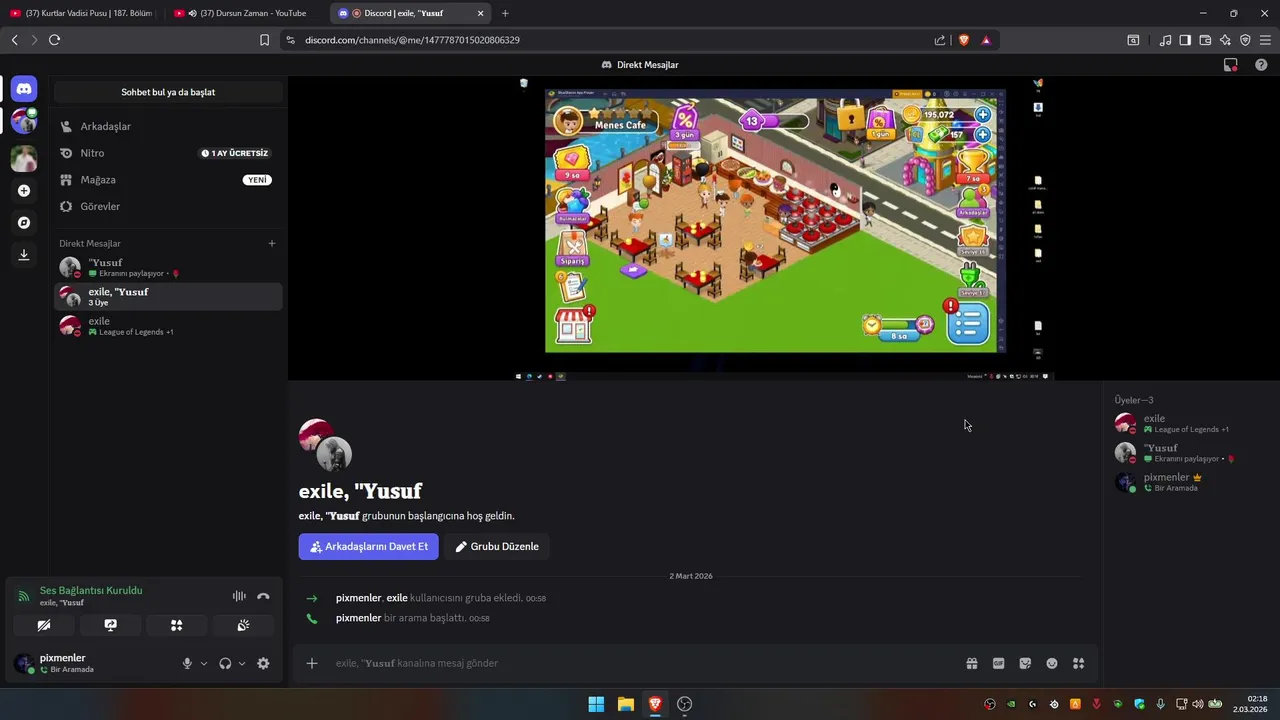Switch to Dursun Zaman YouTube tab
Image resolution: width=1280 pixels, height=720 pixels.
[245, 13]
